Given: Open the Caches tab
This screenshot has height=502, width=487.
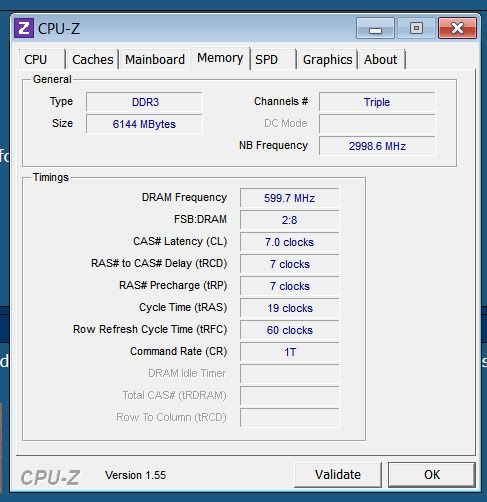Looking at the screenshot, I should (x=92, y=60).
